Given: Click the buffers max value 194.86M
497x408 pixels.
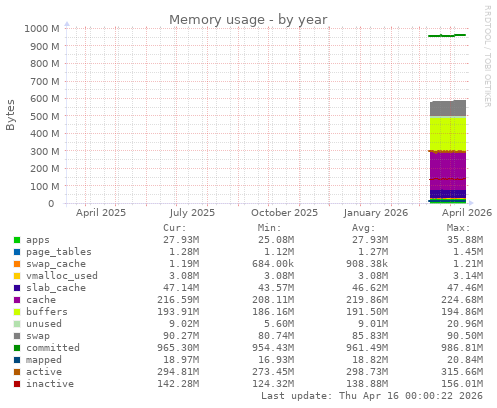Looking at the screenshot, I should pyautogui.click(x=462, y=312).
